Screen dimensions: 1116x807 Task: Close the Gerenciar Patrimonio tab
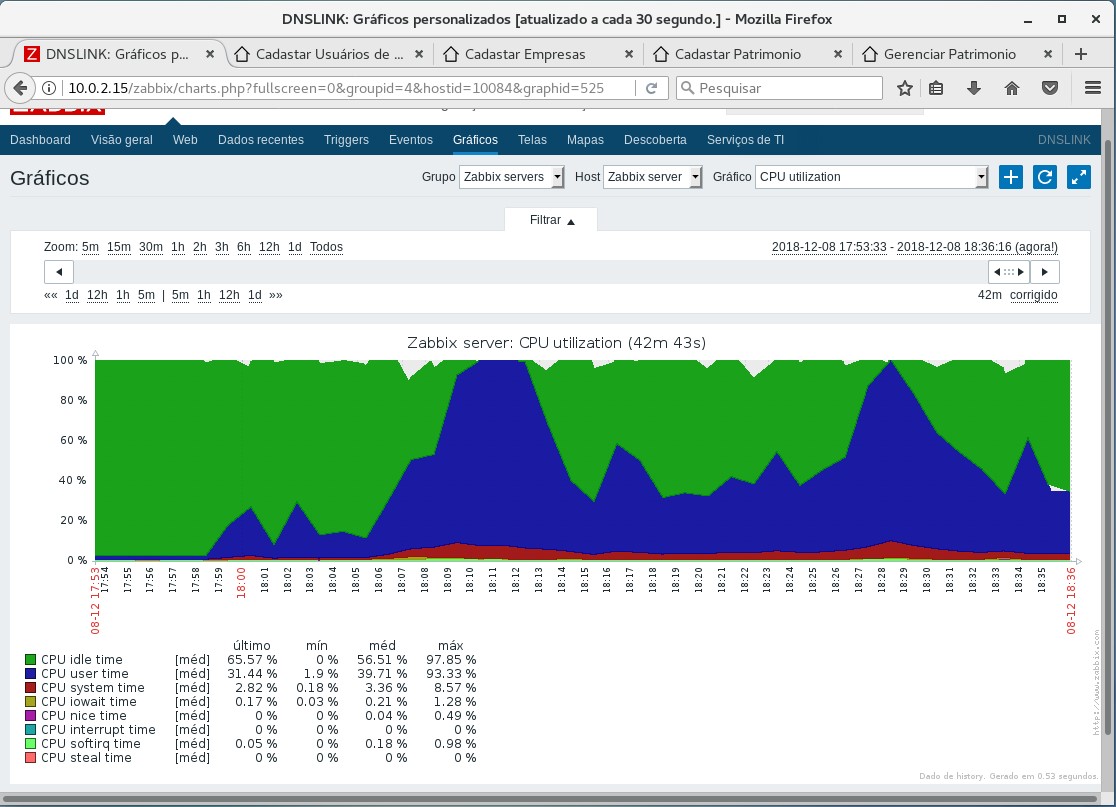pyautogui.click(x=1048, y=54)
